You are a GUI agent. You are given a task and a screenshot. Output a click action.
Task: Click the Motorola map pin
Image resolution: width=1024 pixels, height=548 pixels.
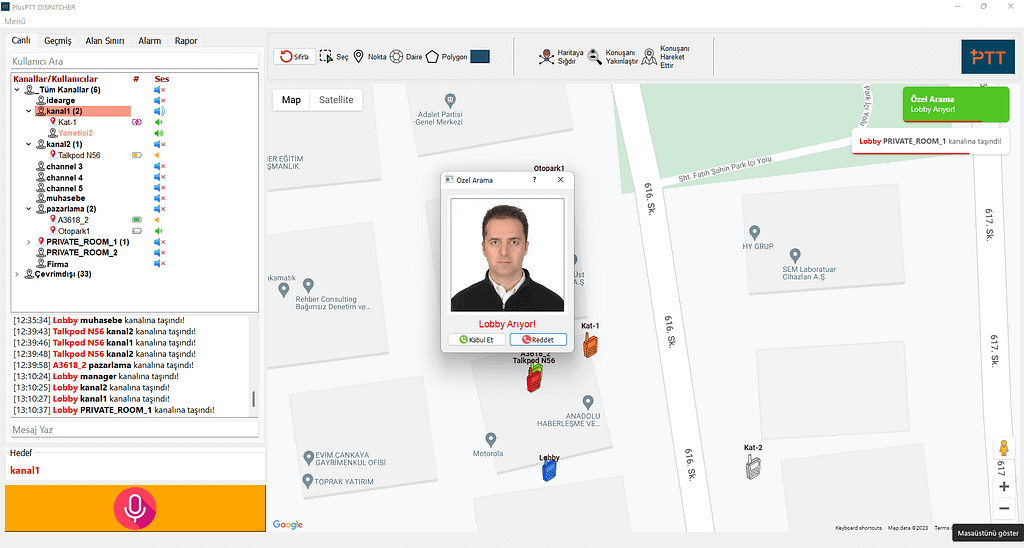[x=491, y=440]
